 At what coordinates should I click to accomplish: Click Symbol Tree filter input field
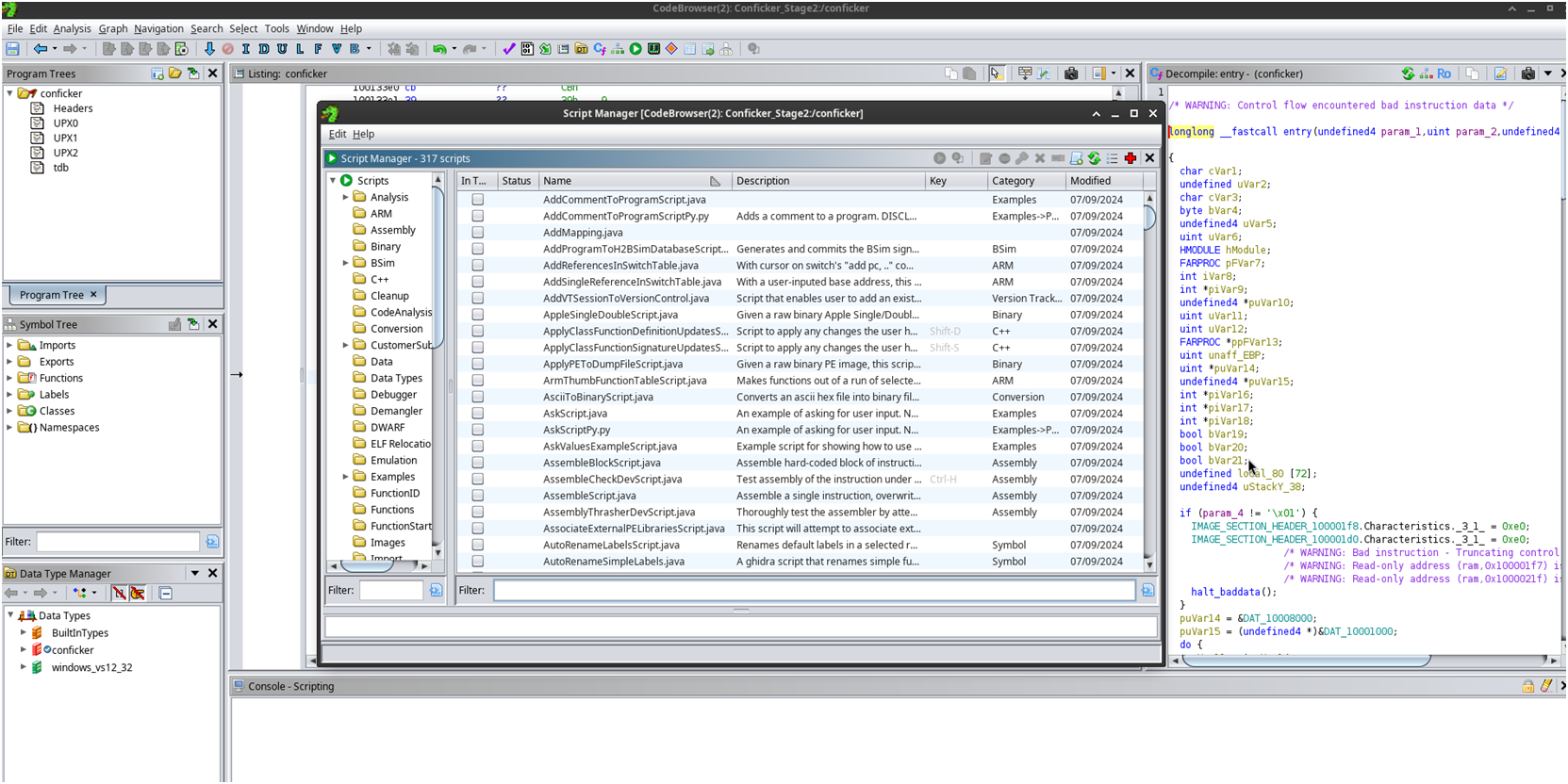click(x=118, y=542)
